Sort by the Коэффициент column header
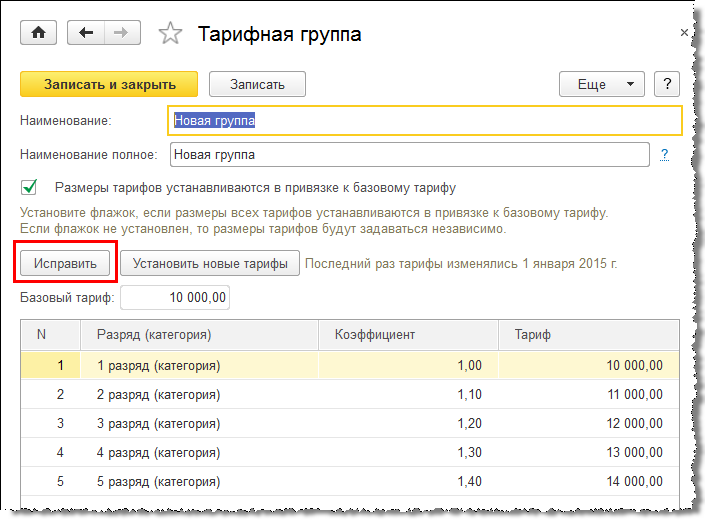 pos(408,334)
